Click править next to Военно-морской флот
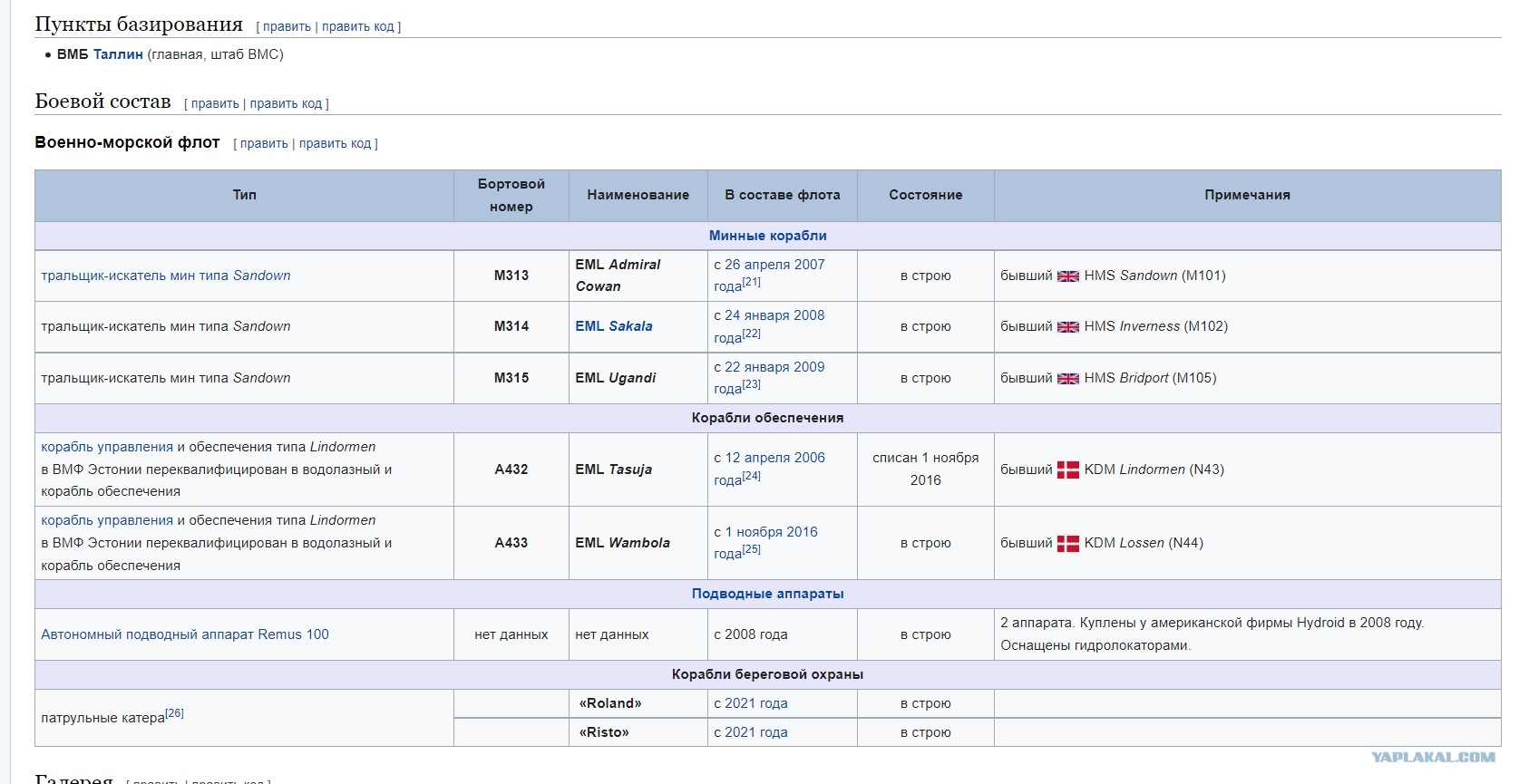Viewport: 1519px width, 784px height. click(264, 144)
